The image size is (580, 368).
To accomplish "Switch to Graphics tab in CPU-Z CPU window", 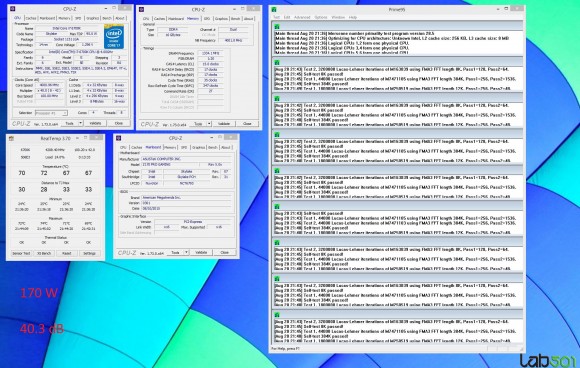I will [x=92, y=18].
